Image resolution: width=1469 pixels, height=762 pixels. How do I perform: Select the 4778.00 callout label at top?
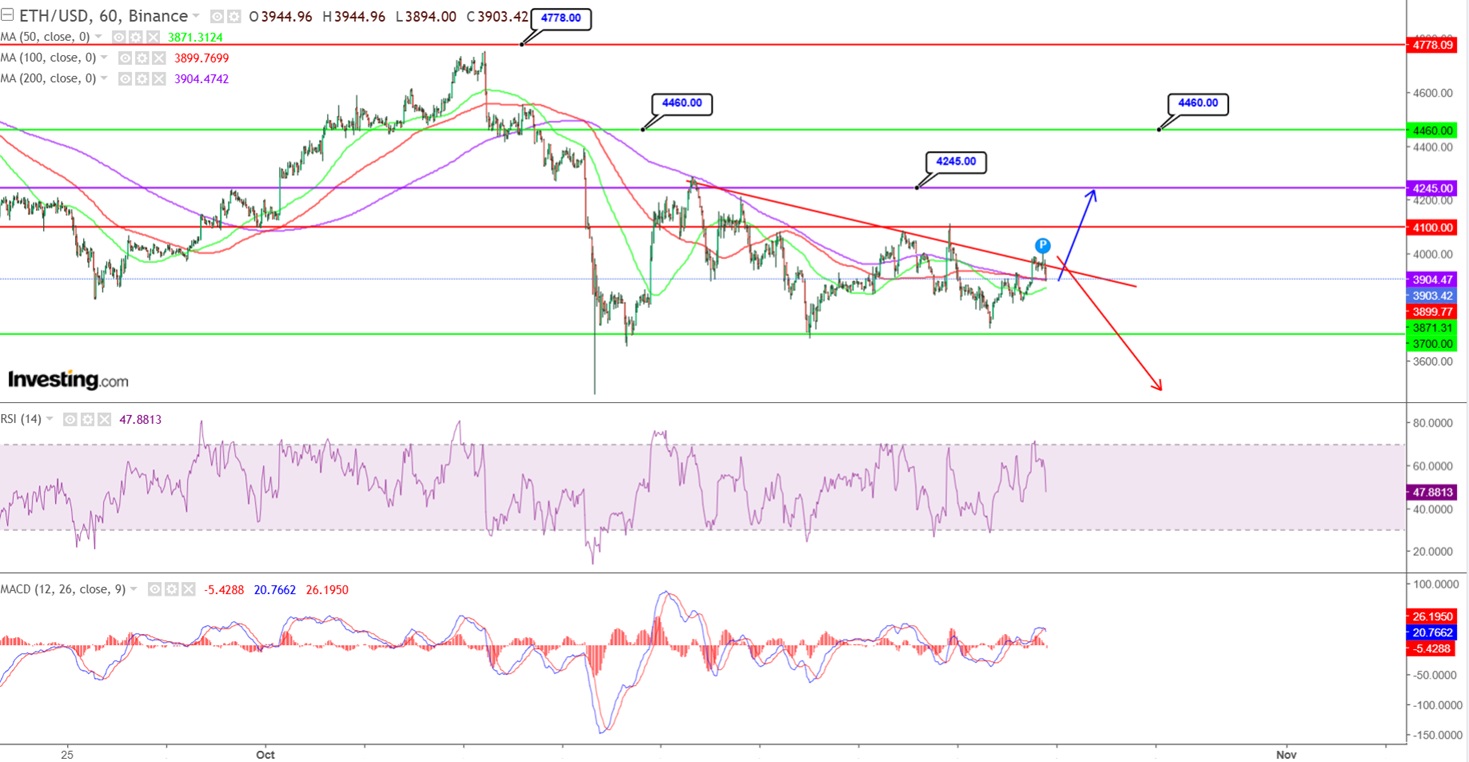click(561, 18)
